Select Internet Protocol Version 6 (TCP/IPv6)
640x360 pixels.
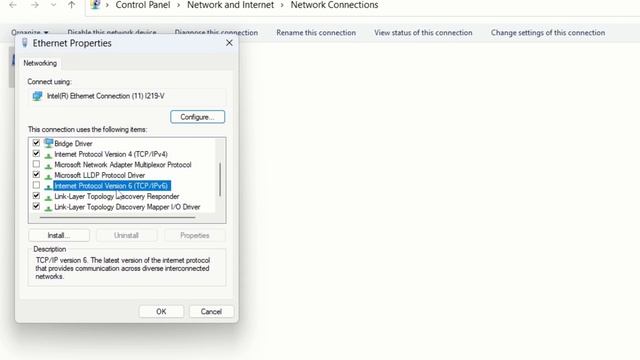[x=112, y=186]
